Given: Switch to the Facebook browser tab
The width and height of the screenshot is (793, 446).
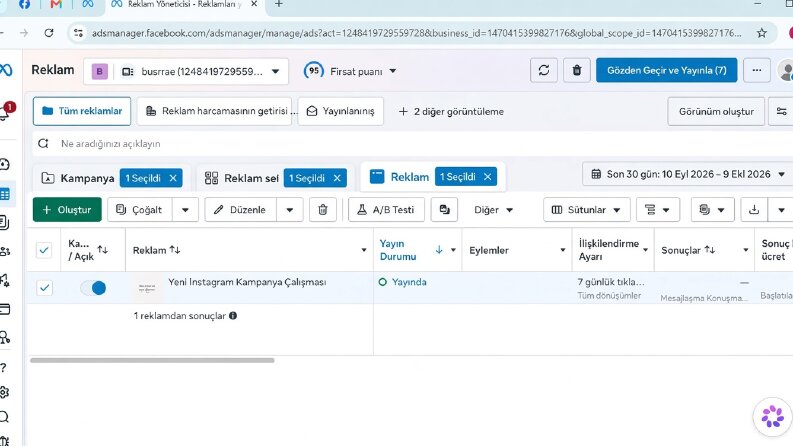Looking at the screenshot, I should point(24,5).
